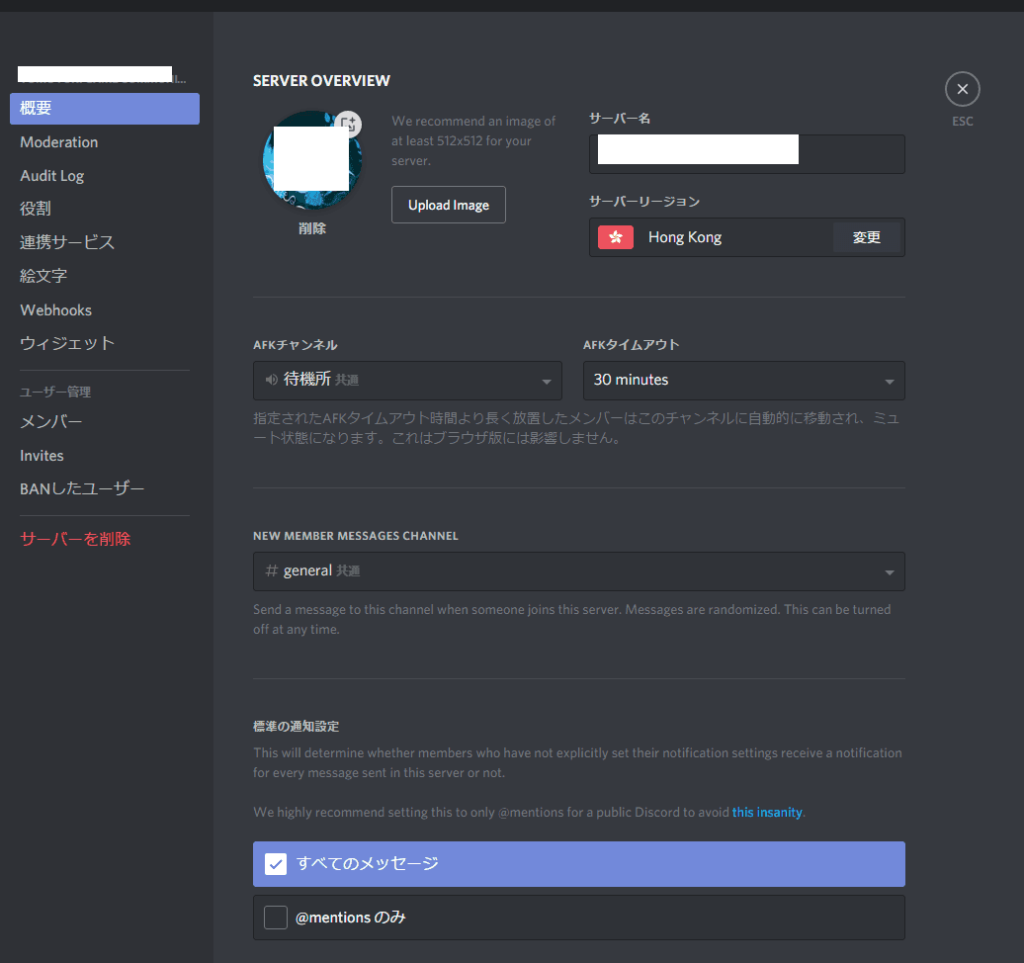Viewport: 1024px width, 963px height.
Task: Select 役割 in the sidebar
Action: 35,209
